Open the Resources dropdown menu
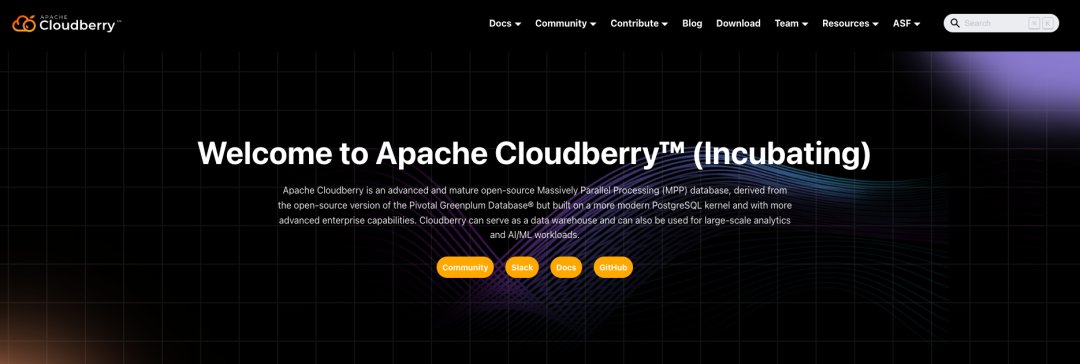The width and height of the screenshot is (1080, 364). tap(850, 23)
